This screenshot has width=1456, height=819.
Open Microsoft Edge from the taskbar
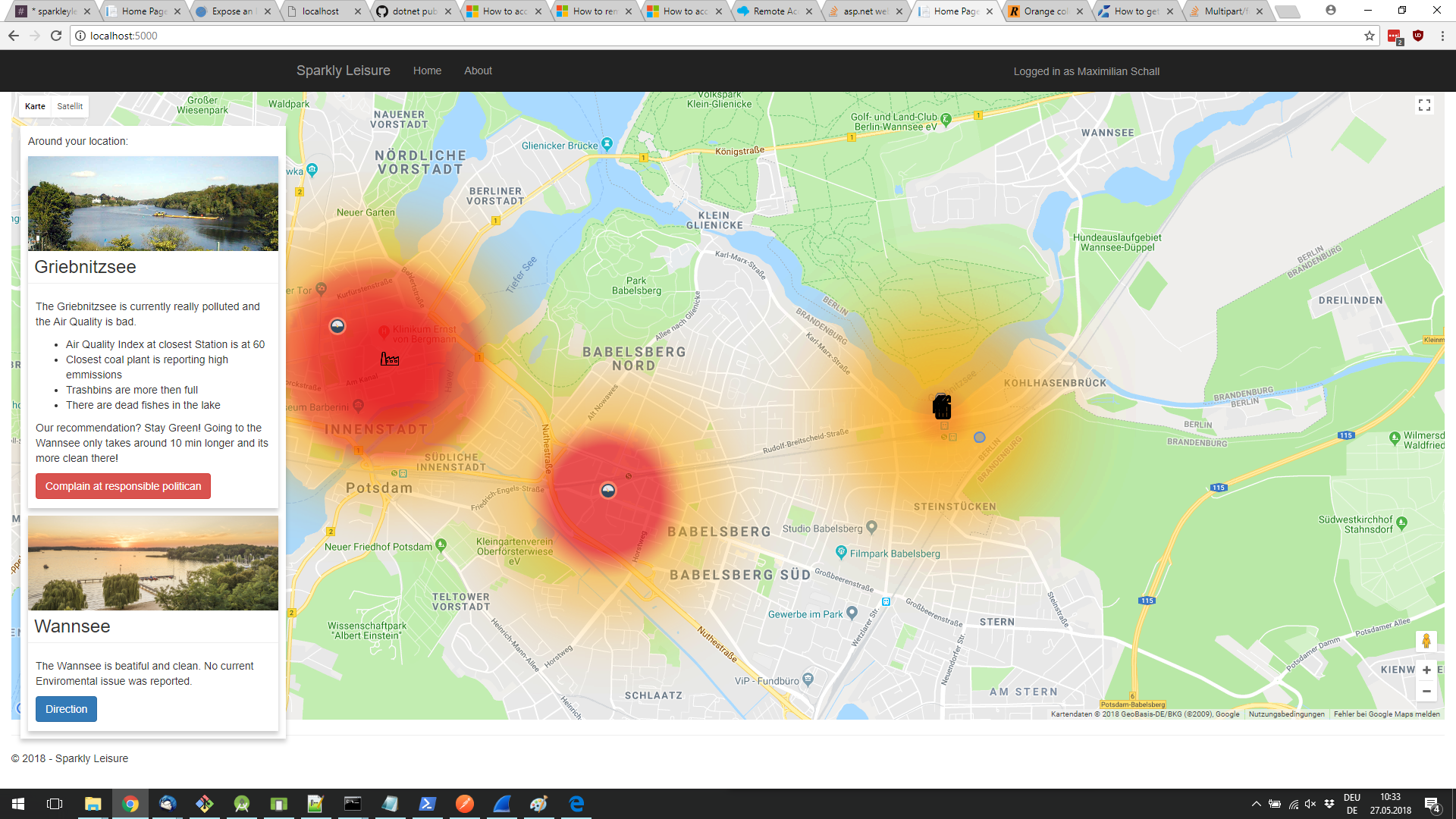click(x=576, y=804)
